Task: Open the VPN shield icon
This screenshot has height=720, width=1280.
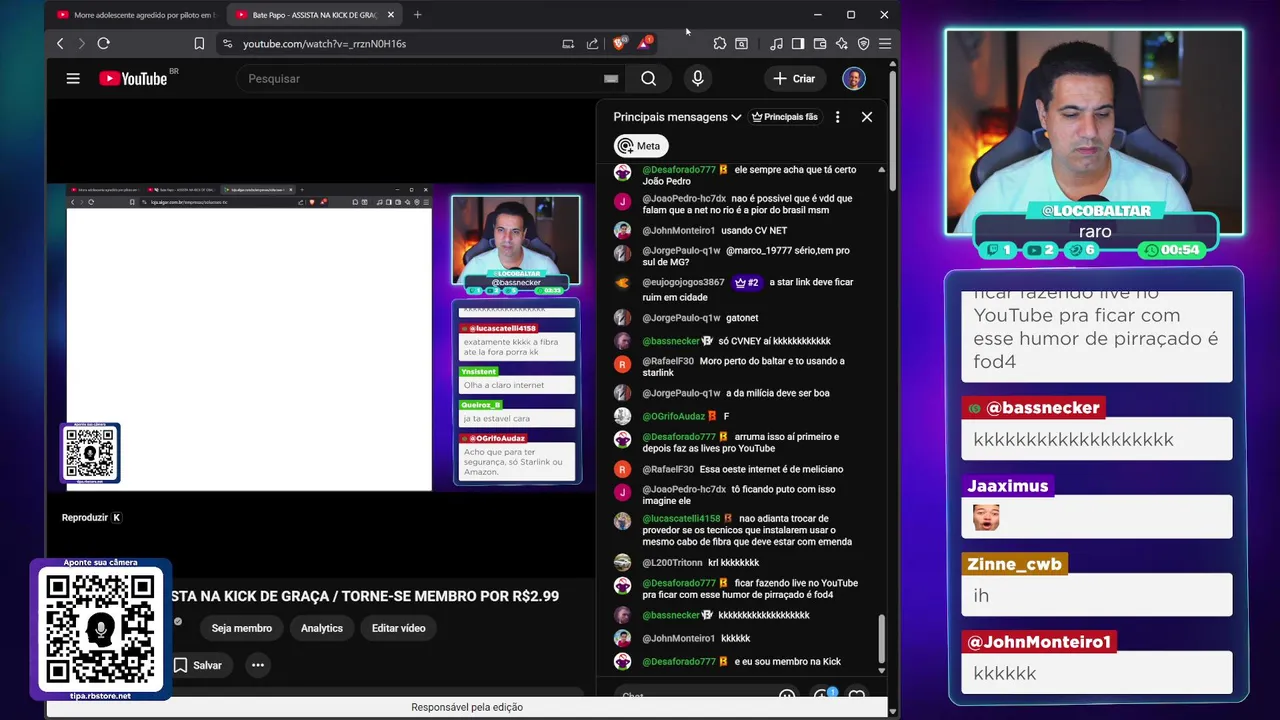Action: coord(864,43)
